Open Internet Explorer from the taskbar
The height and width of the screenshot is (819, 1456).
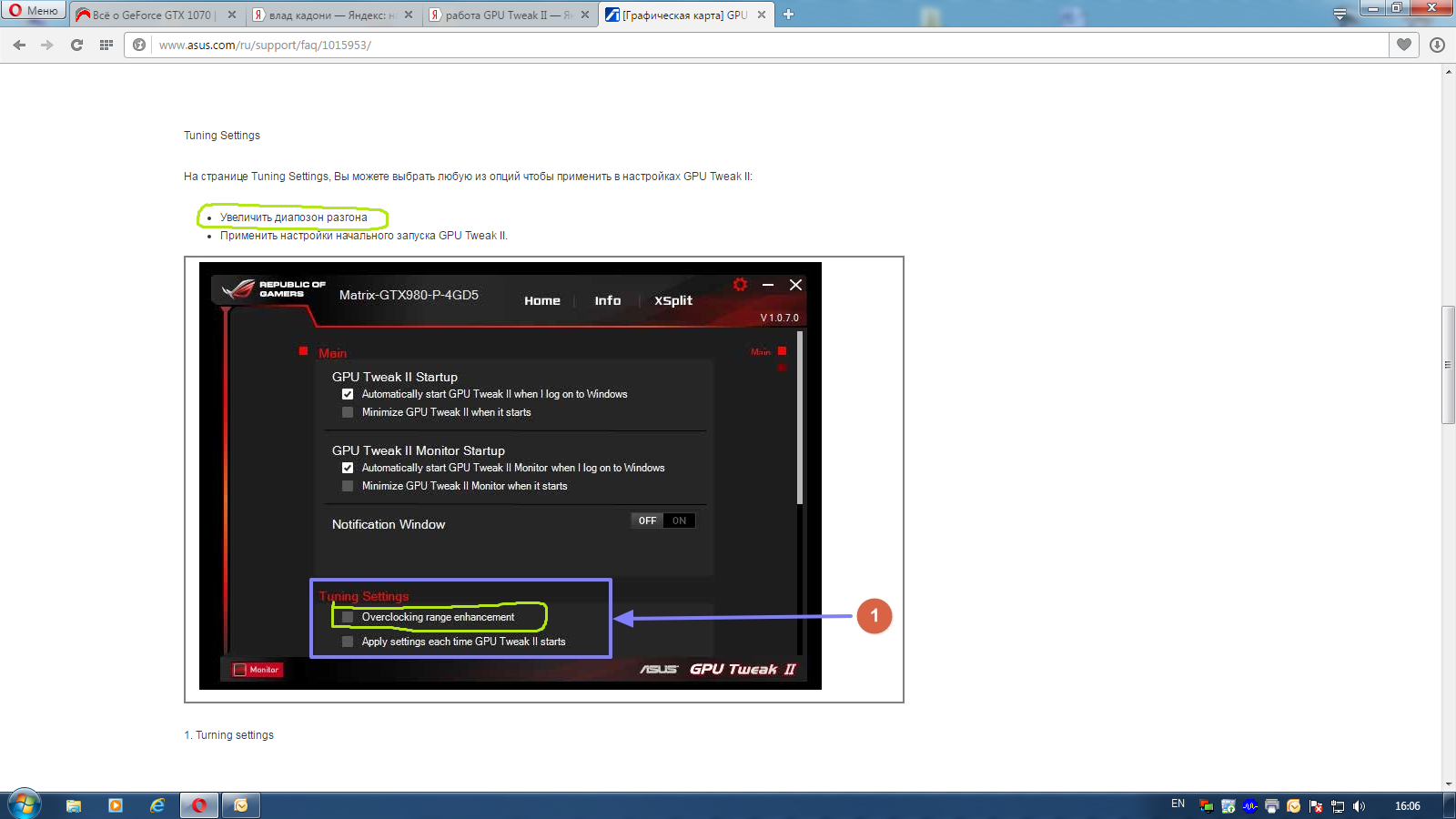pyautogui.click(x=157, y=805)
